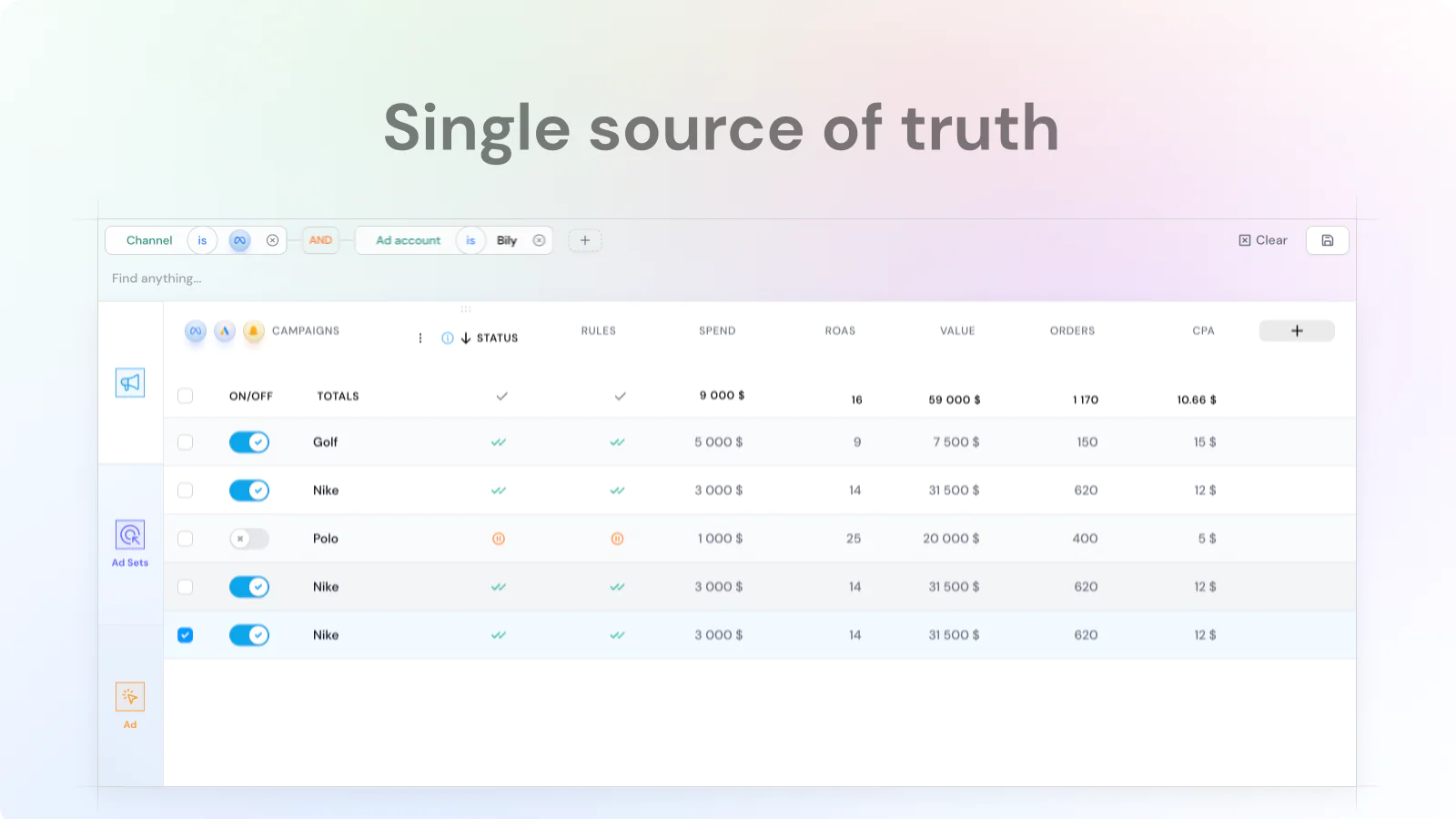Click the TOTALS row label
Viewport: 1456px width, 819px height.
[x=338, y=397]
